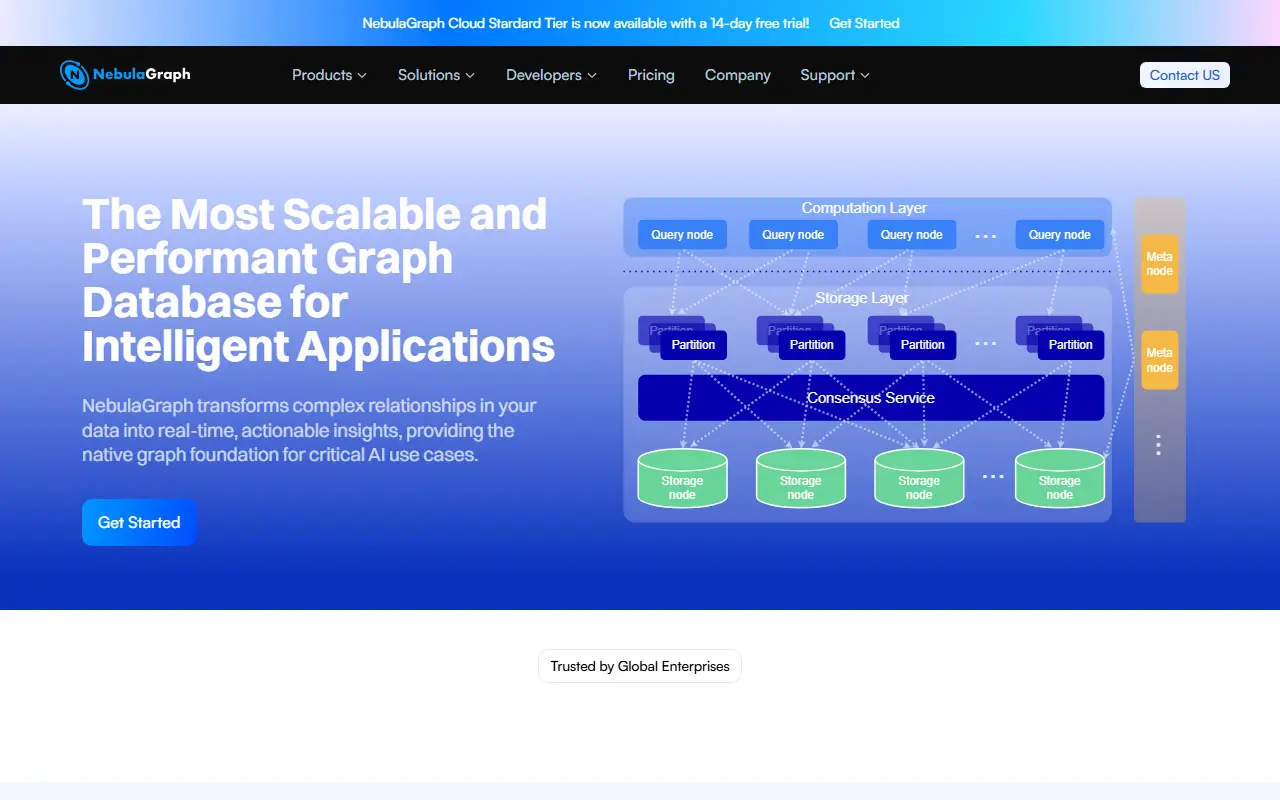Click the headline "The Most Scalable and Performant Graph Database"

point(318,280)
